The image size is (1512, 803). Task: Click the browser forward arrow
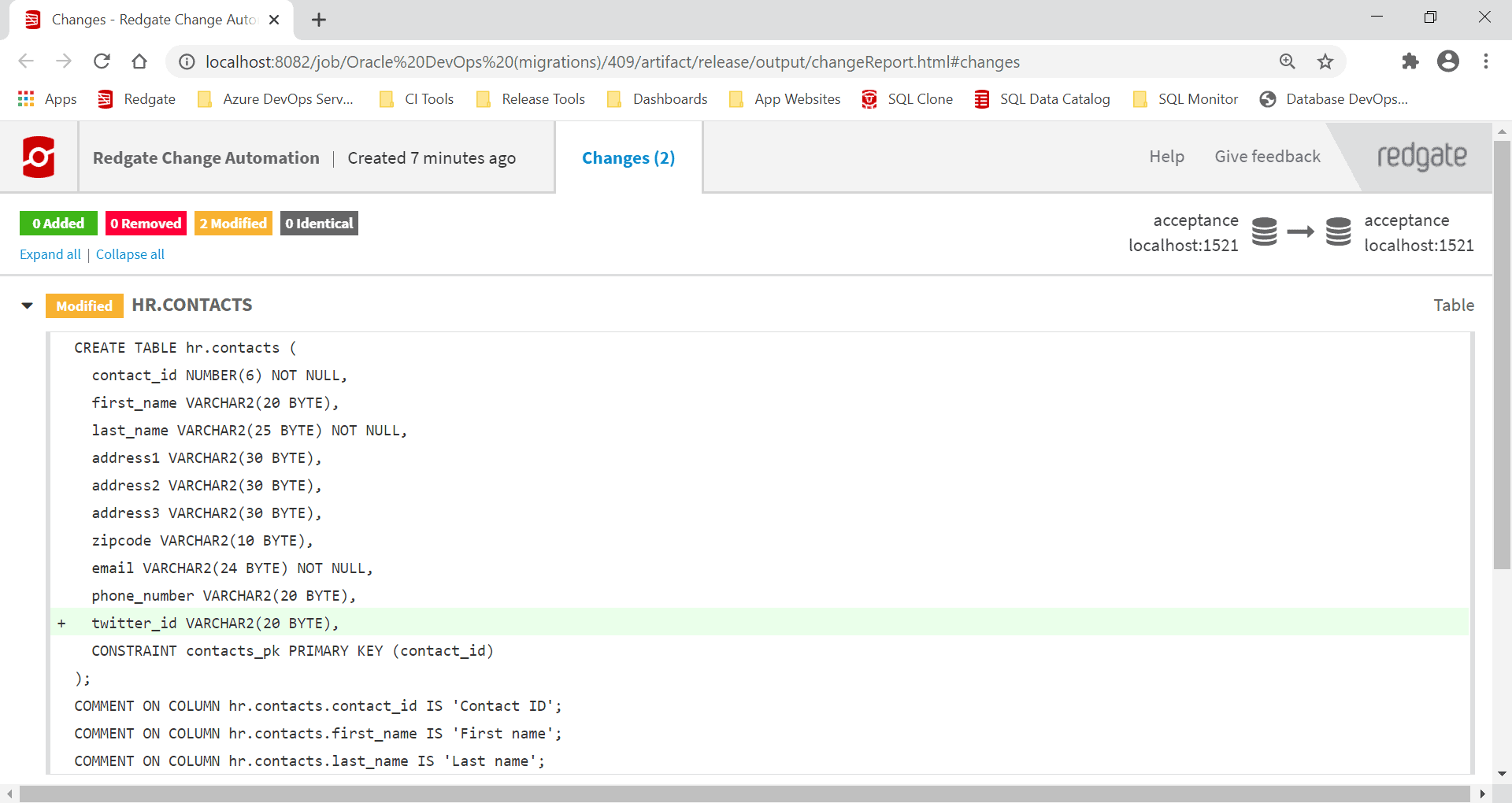tap(64, 61)
